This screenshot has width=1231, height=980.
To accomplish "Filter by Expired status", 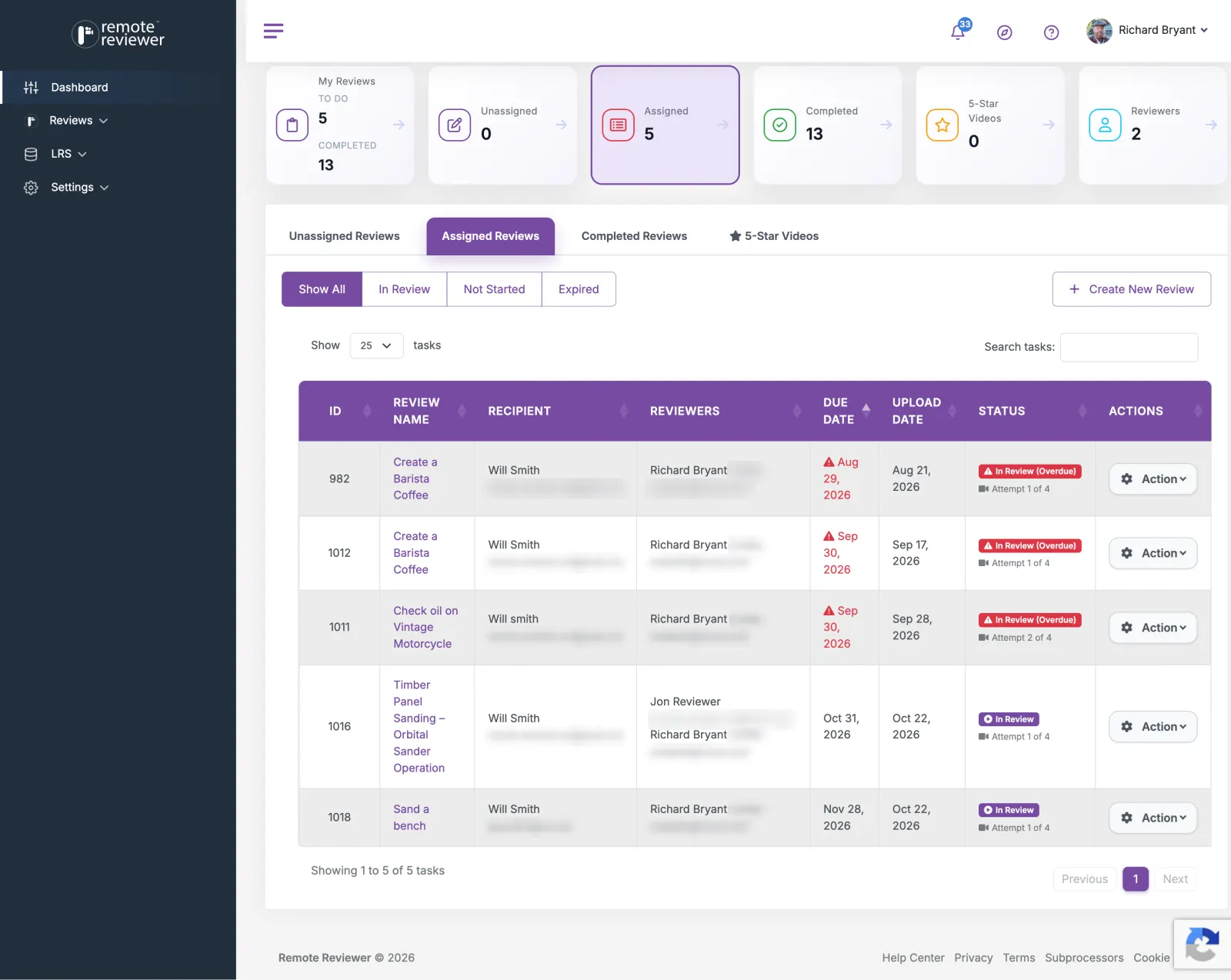I will click(x=579, y=289).
